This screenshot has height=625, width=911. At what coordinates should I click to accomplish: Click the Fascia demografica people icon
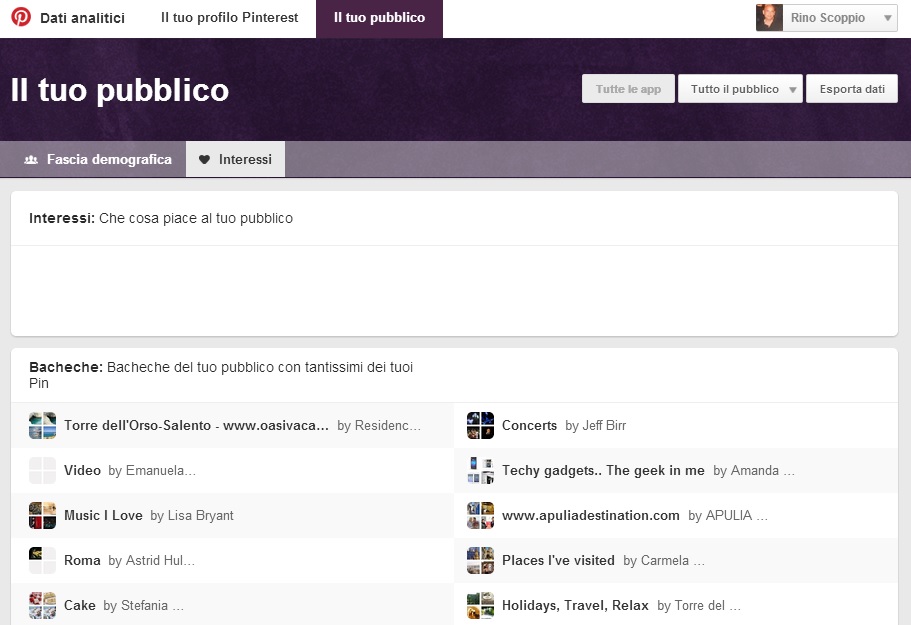(31, 160)
